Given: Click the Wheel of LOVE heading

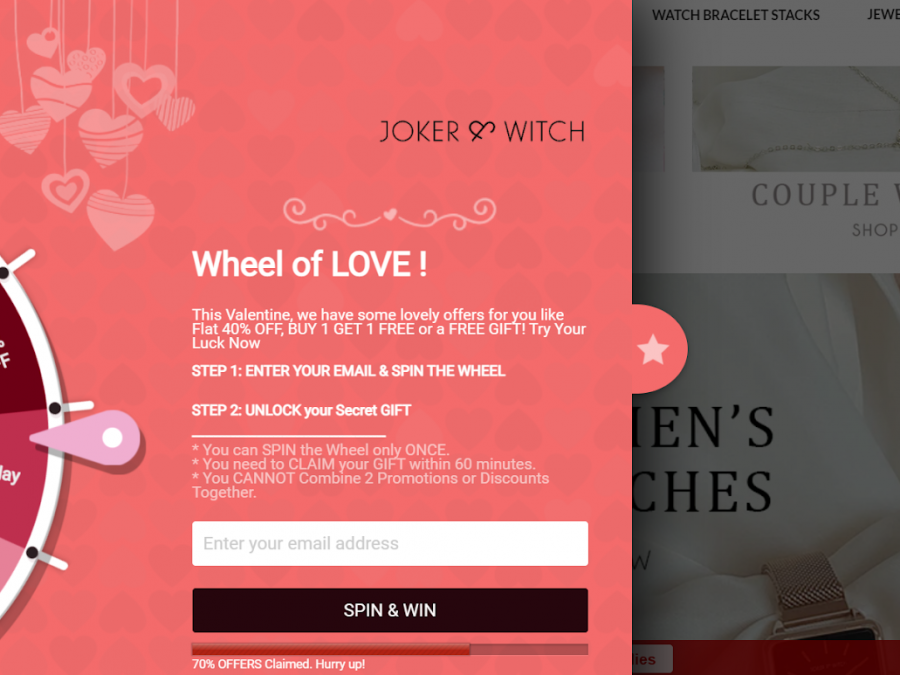Looking at the screenshot, I should click(309, 264).
